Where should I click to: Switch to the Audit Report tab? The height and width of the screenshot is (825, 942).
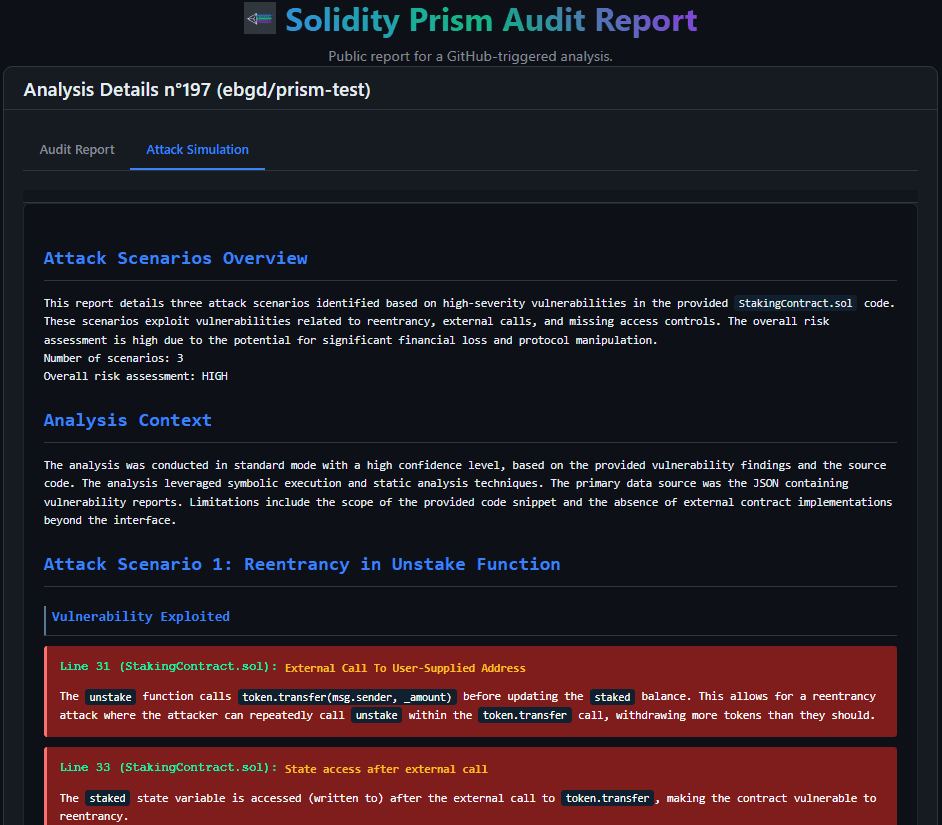click(x=77, y=149)
